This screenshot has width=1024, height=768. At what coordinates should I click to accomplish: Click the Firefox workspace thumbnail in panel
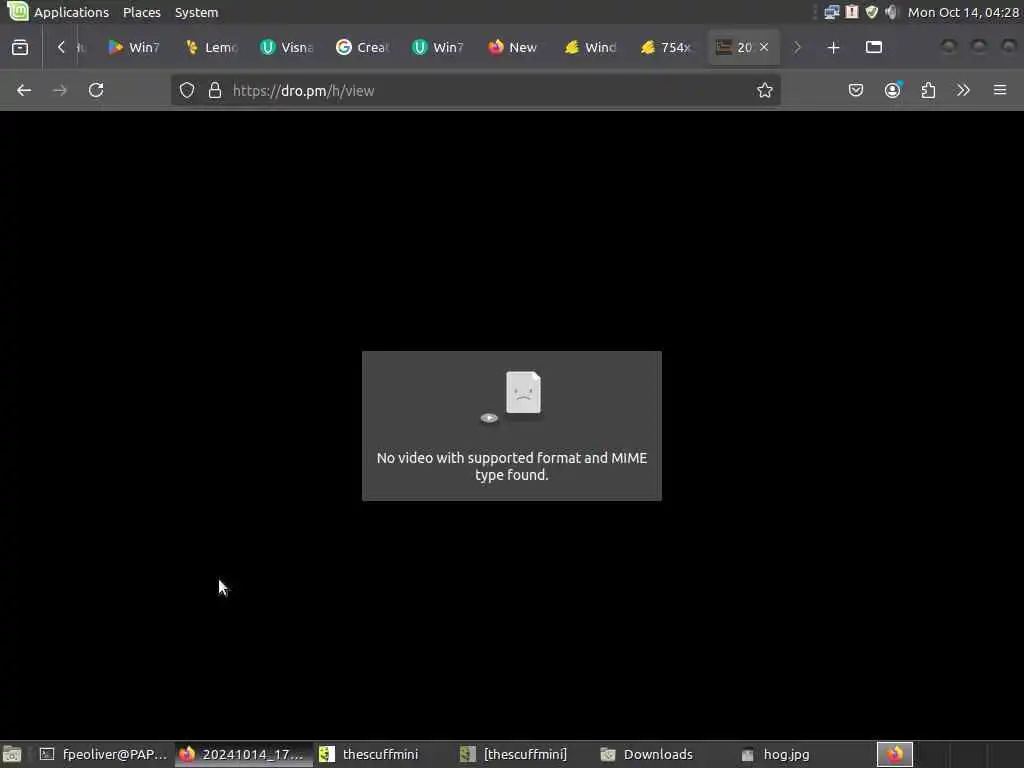pyautogui.click(x=895, y=754)
